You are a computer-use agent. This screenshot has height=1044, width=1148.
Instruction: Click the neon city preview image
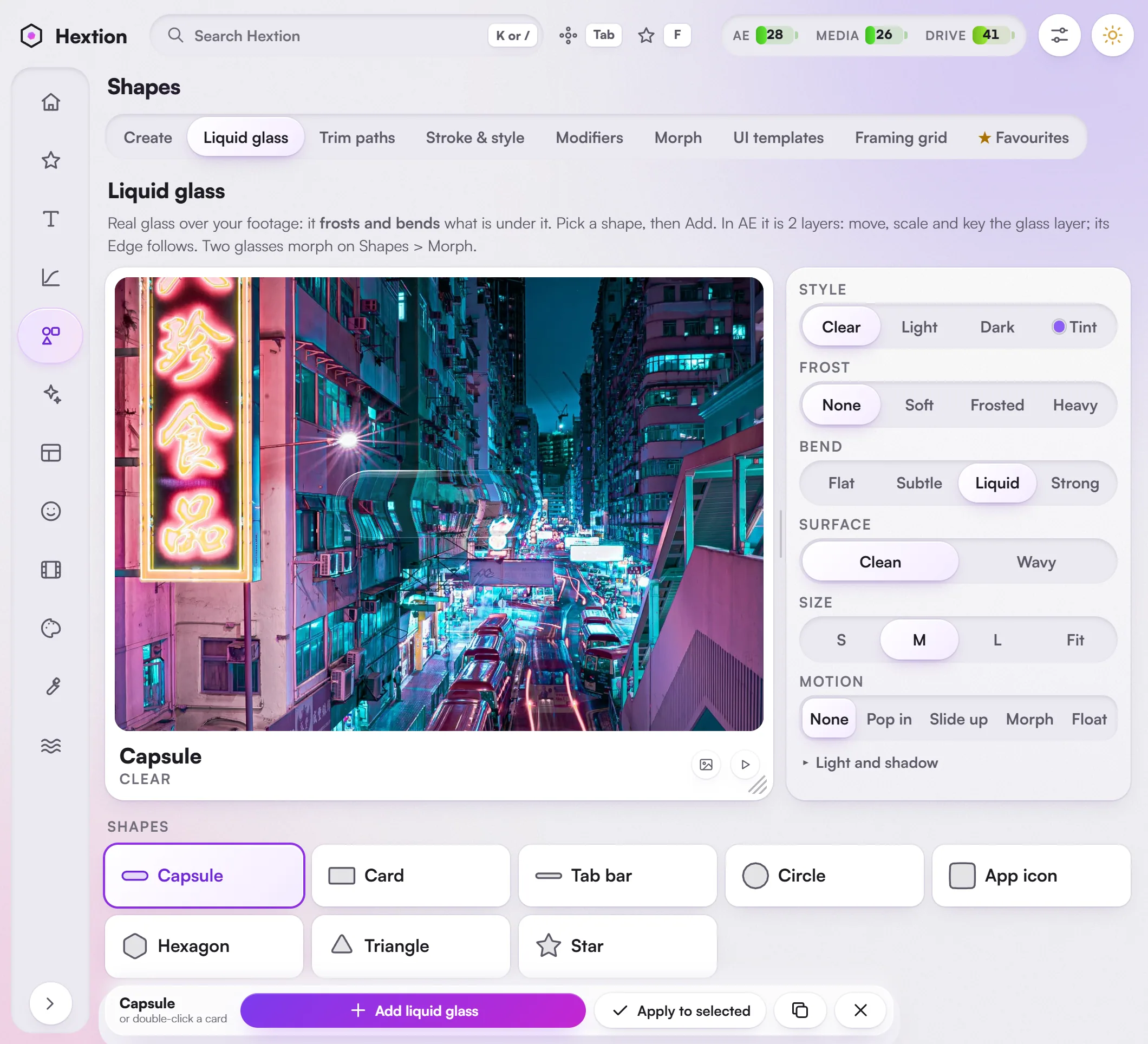pos(439,504)
